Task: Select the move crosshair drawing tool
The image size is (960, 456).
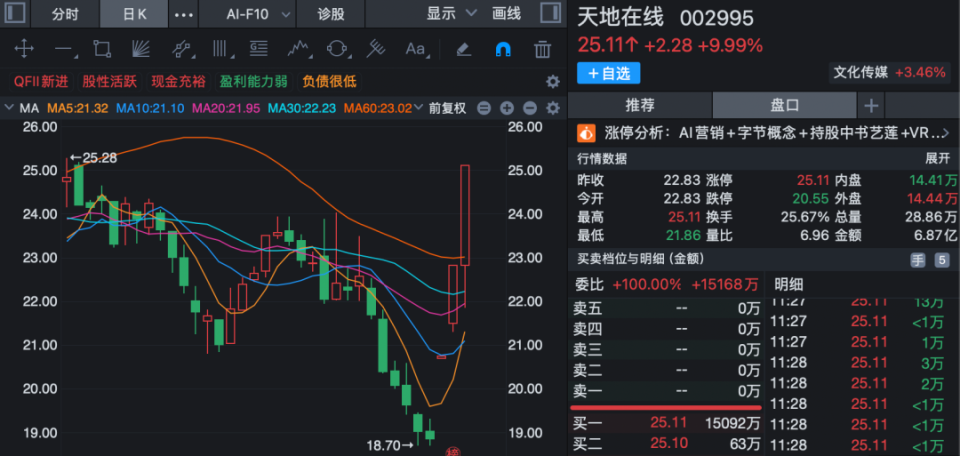Action: click(x=24, y=48)
